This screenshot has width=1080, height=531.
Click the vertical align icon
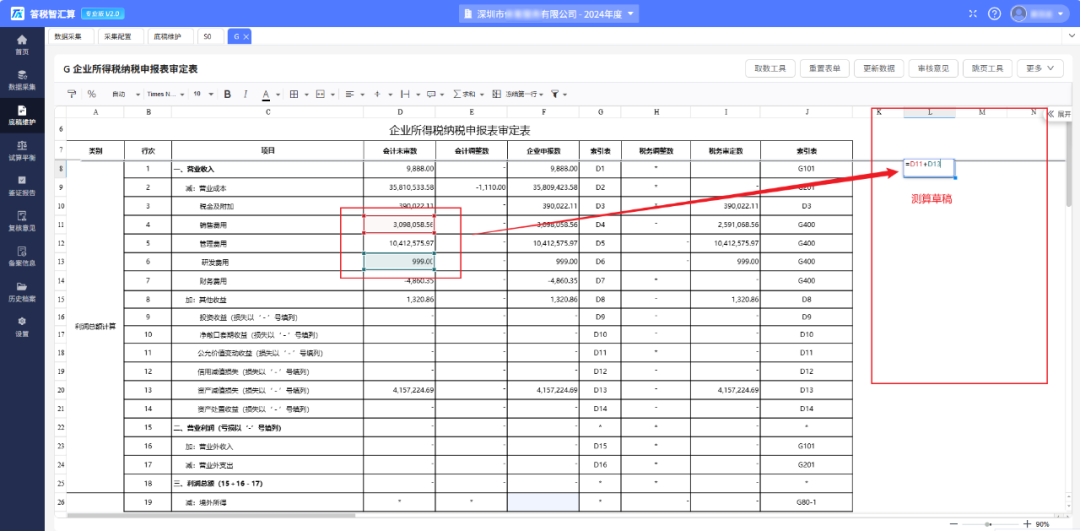click(376, 94)
